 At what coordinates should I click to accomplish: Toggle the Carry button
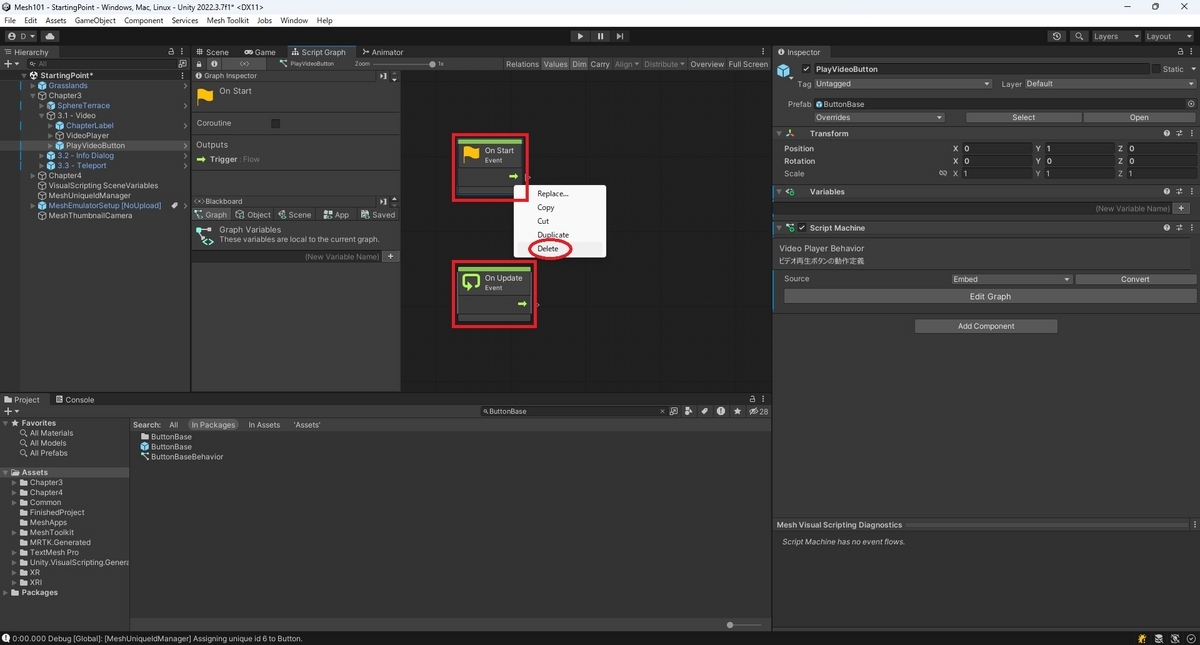pos(600,64)
